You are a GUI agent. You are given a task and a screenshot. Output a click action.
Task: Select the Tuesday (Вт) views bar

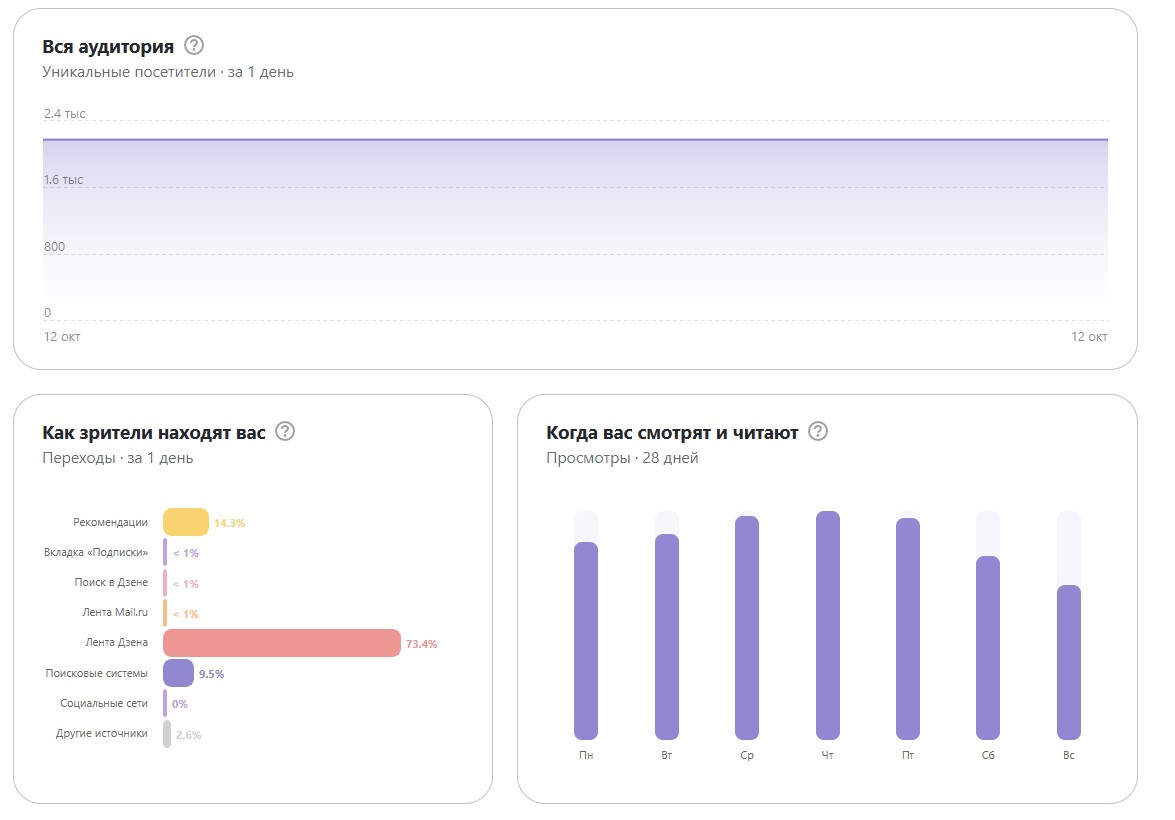click(x=667, y=636)
